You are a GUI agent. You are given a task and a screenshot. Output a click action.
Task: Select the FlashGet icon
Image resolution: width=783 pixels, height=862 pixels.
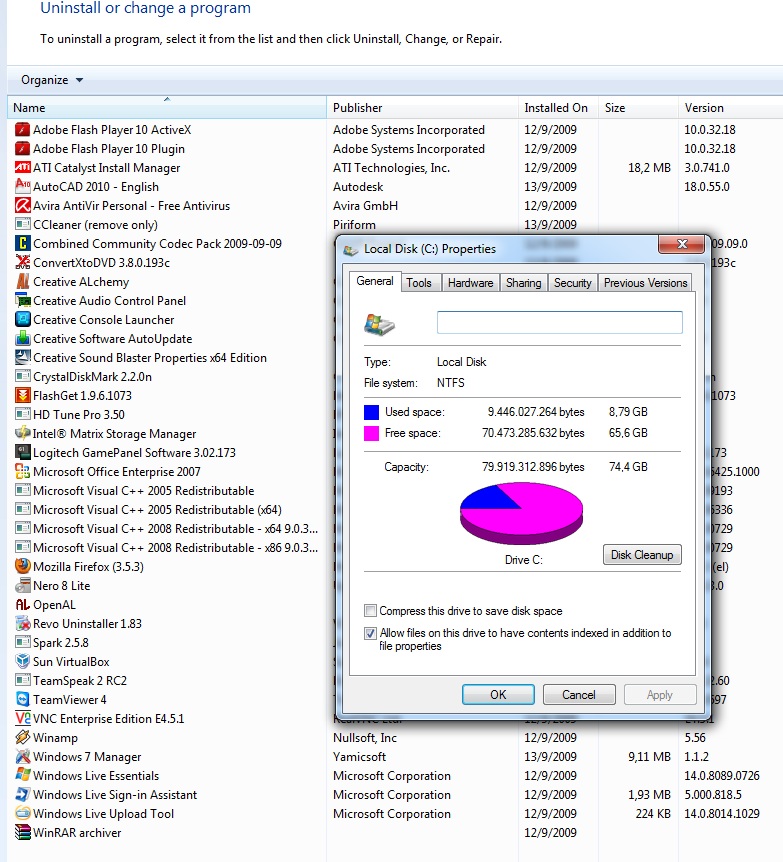pos(23,395)
